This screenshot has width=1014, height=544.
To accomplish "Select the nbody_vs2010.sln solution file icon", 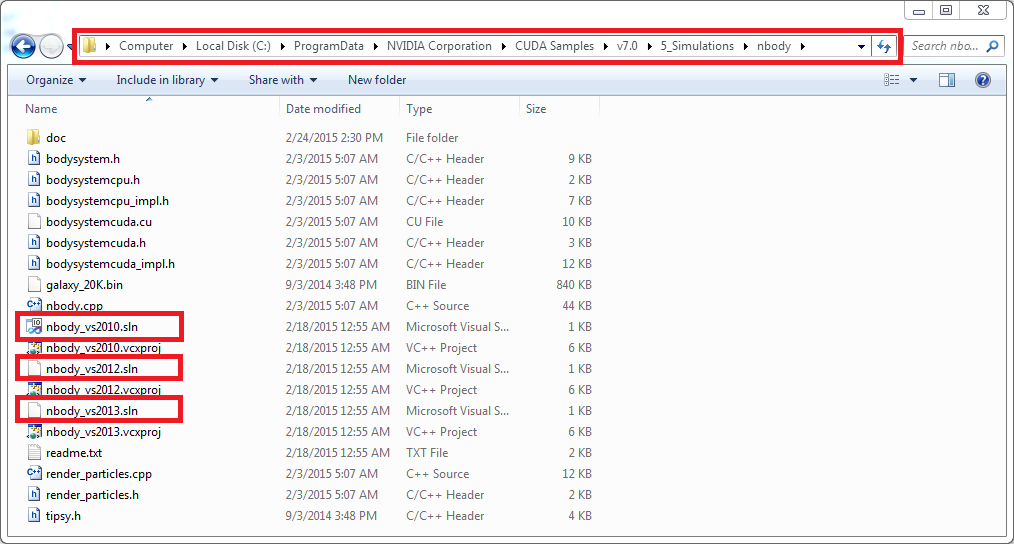I will [x=33, y=327].
